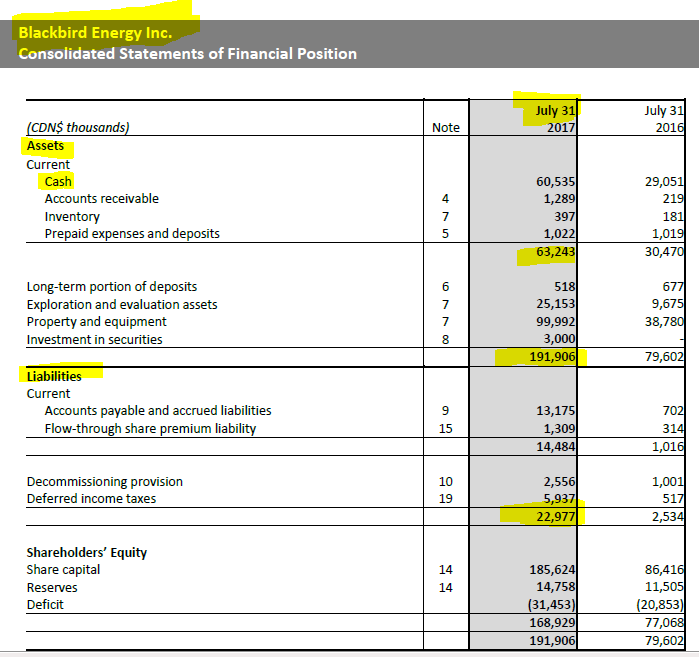Viewport: 699px width, 657px height.
Task: Select 2016 total assets 79,602 below investment row
Action: (664, 357)
